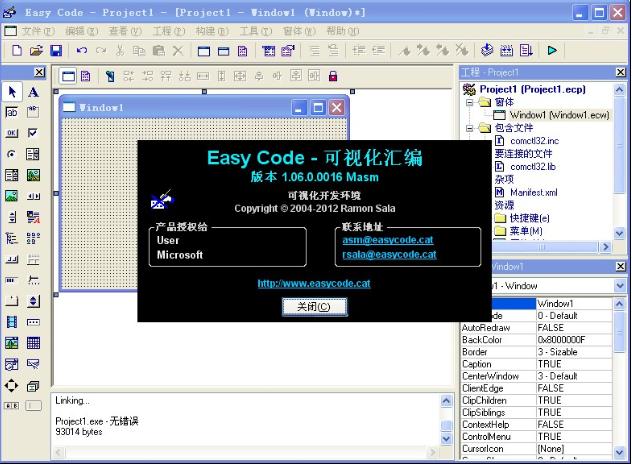The width and height of the screenshot is (632, 465).
Task: Click output pane scroll-up arrow
Action: tap(446, 401)
